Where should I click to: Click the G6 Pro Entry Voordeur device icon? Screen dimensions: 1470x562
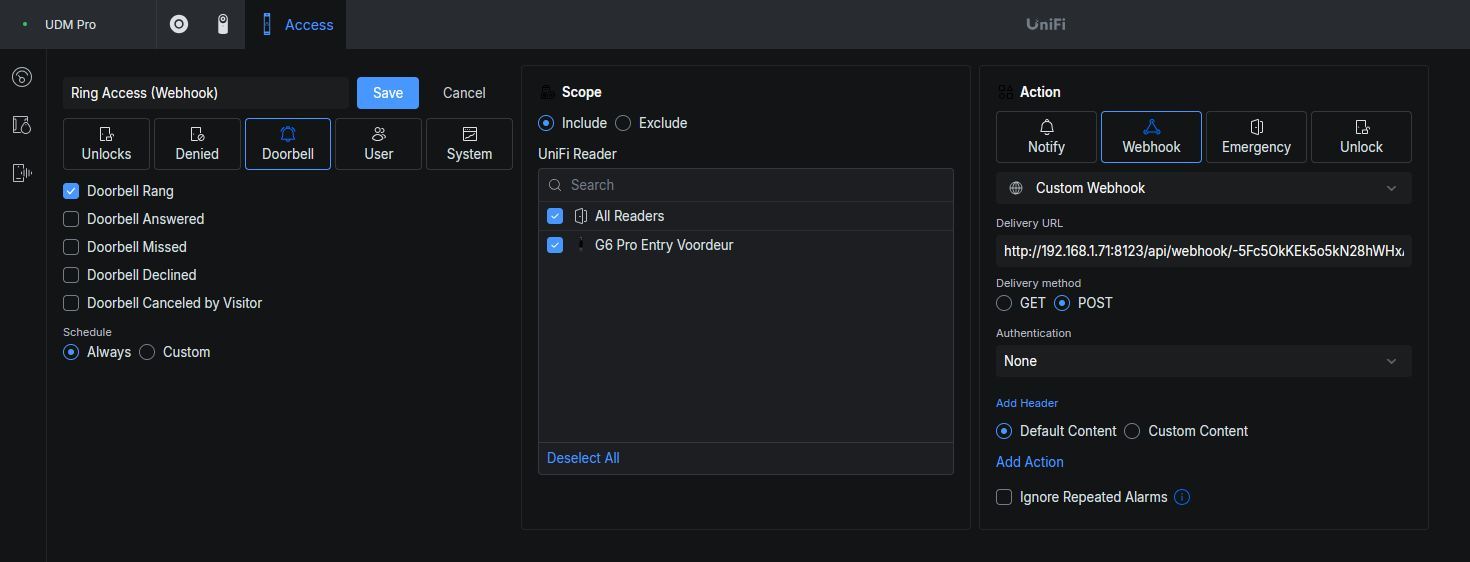click(581, 245)
